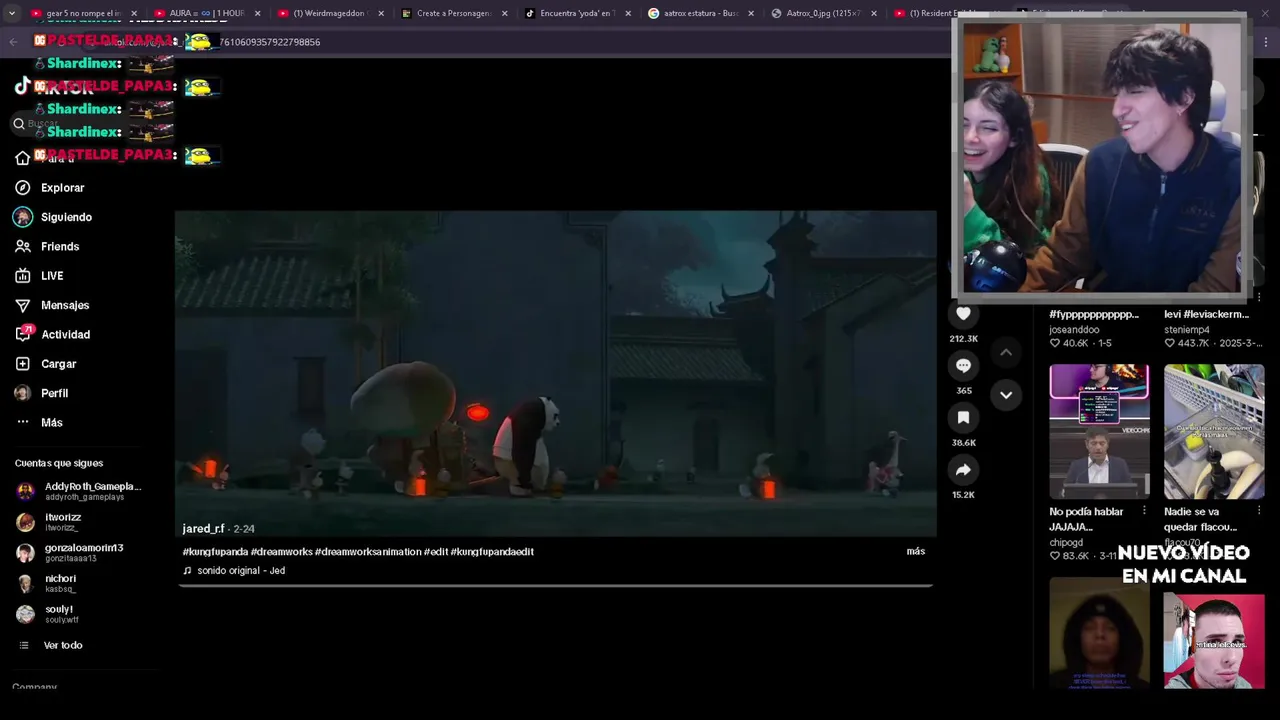The image size is (1280, 720).
Task: Share the video using the arrow icon
Action: [x=963, y=470]
